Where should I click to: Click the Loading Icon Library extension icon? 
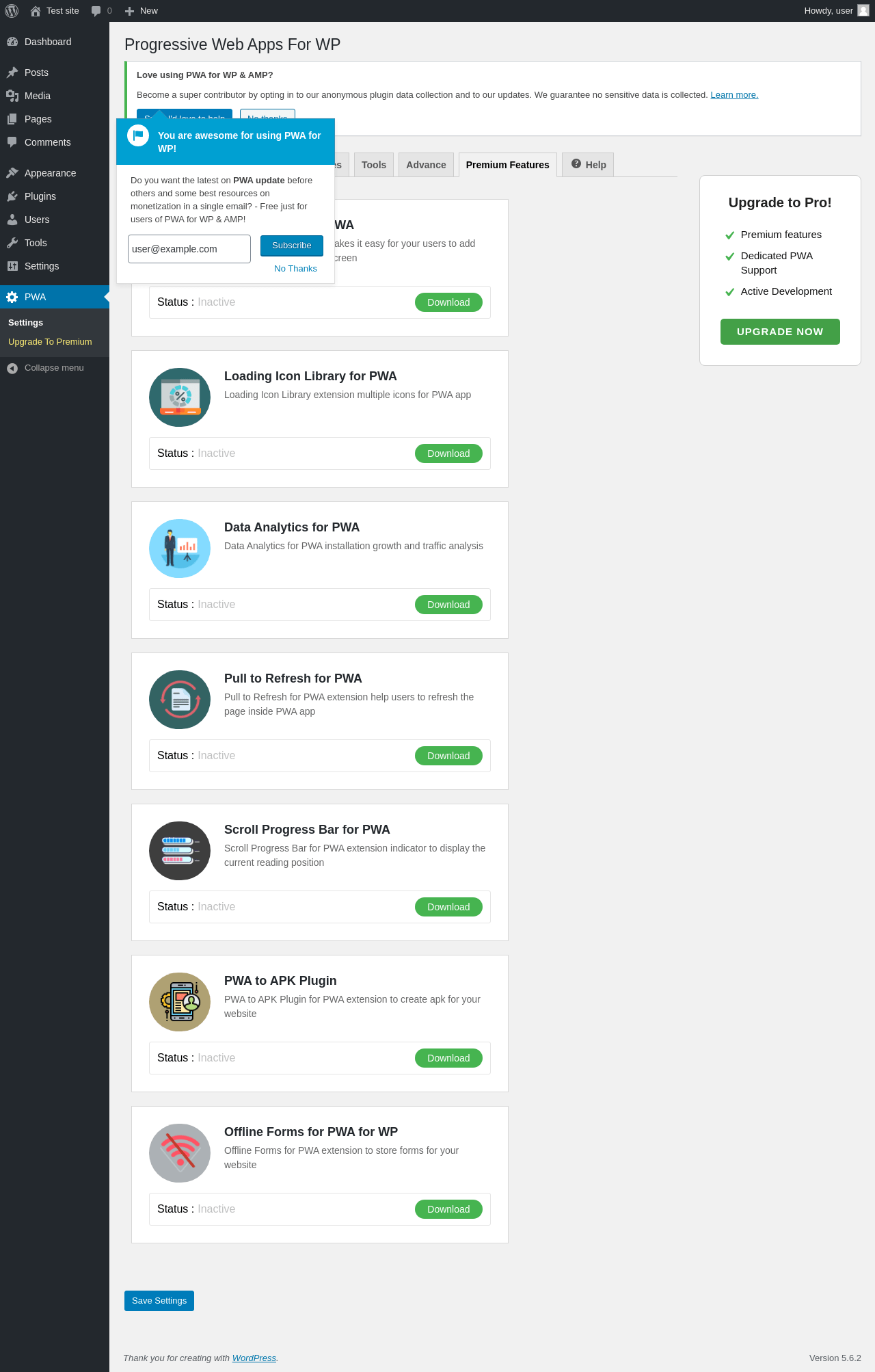[180, 397]
